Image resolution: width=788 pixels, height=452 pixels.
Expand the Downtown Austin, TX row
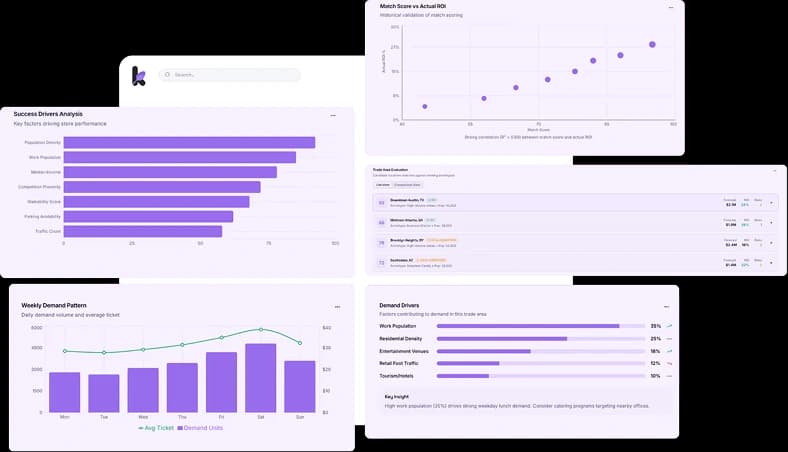(x=771, y=203)
